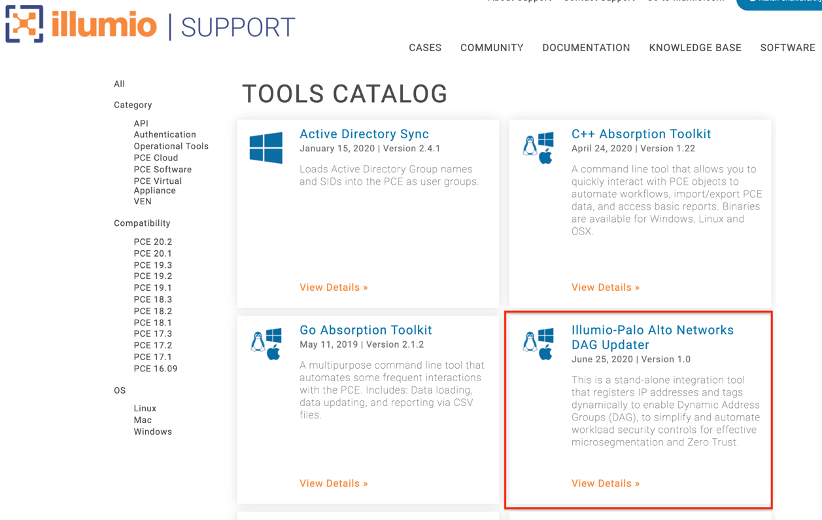Click the OS sidebar heading
The image size is (822, 520).
[120, 391]
